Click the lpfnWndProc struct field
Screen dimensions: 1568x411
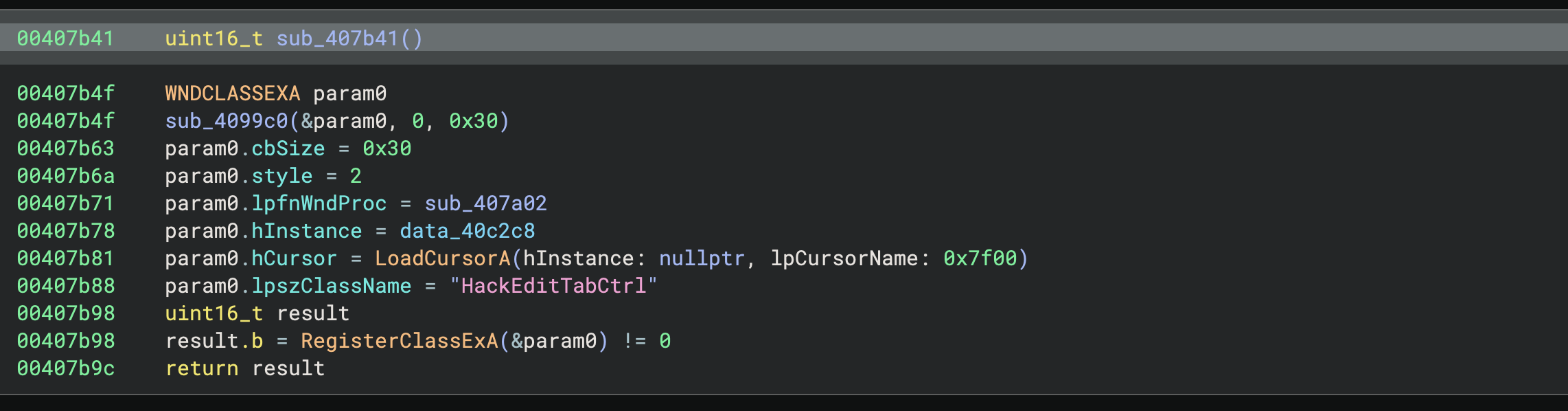[x=319, y=203]
